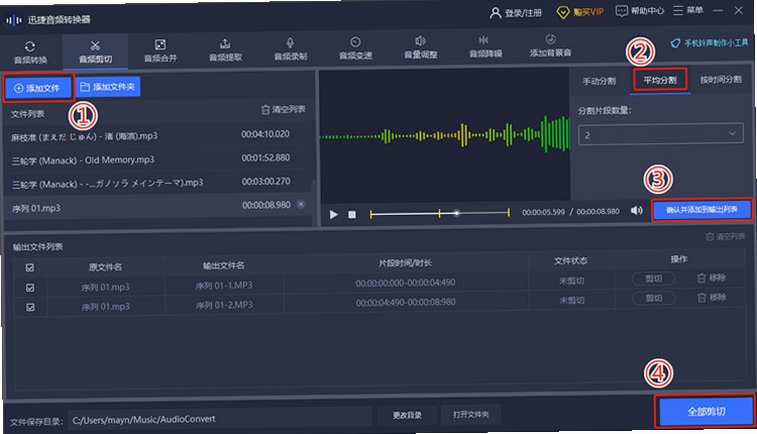Click the file list scrollbar

point(314,203)
